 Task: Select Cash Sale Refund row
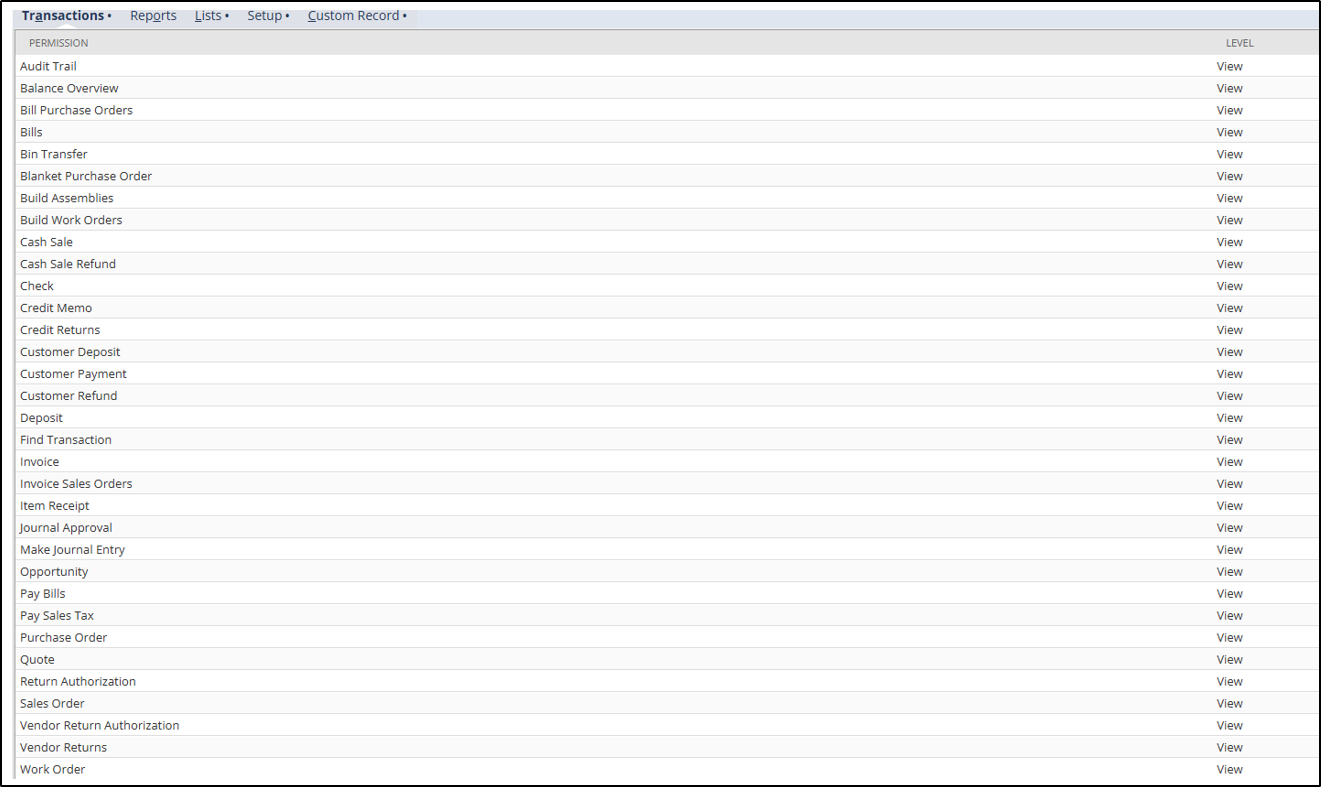point(667,264)
